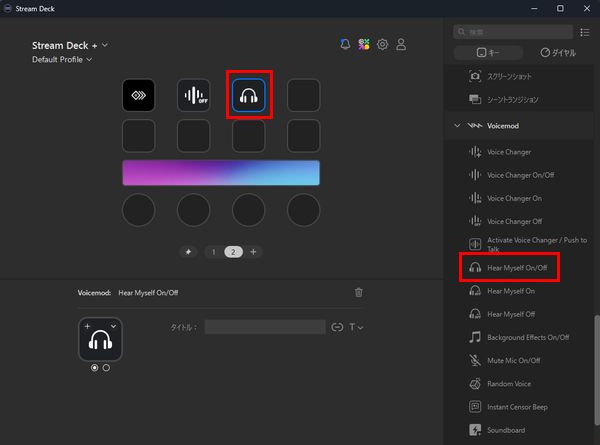Click the Soundboard label
The width and height of the screenshot is (600, 445).
[x=506, y=430]
